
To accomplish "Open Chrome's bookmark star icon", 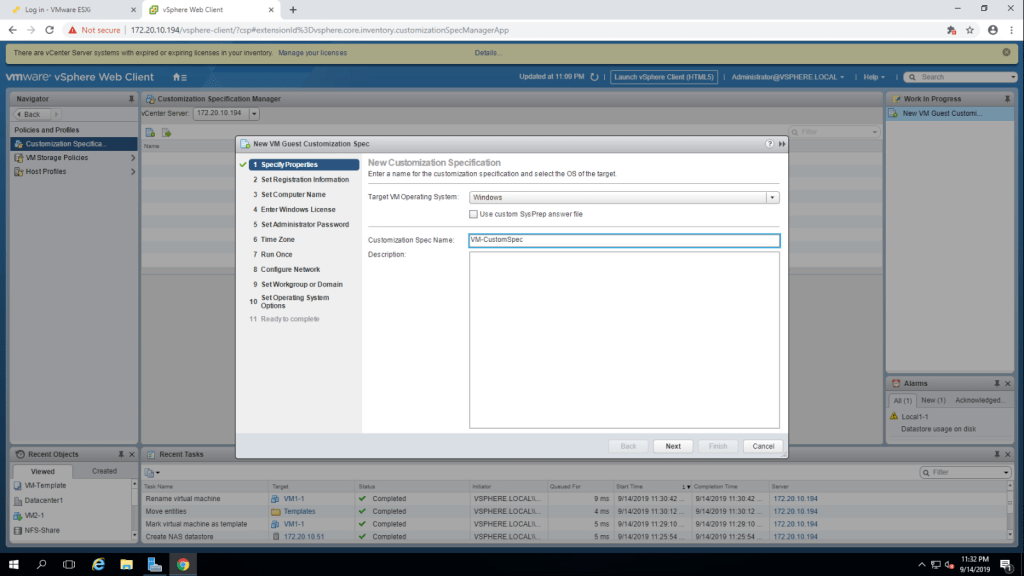I will tap(970, 30).
